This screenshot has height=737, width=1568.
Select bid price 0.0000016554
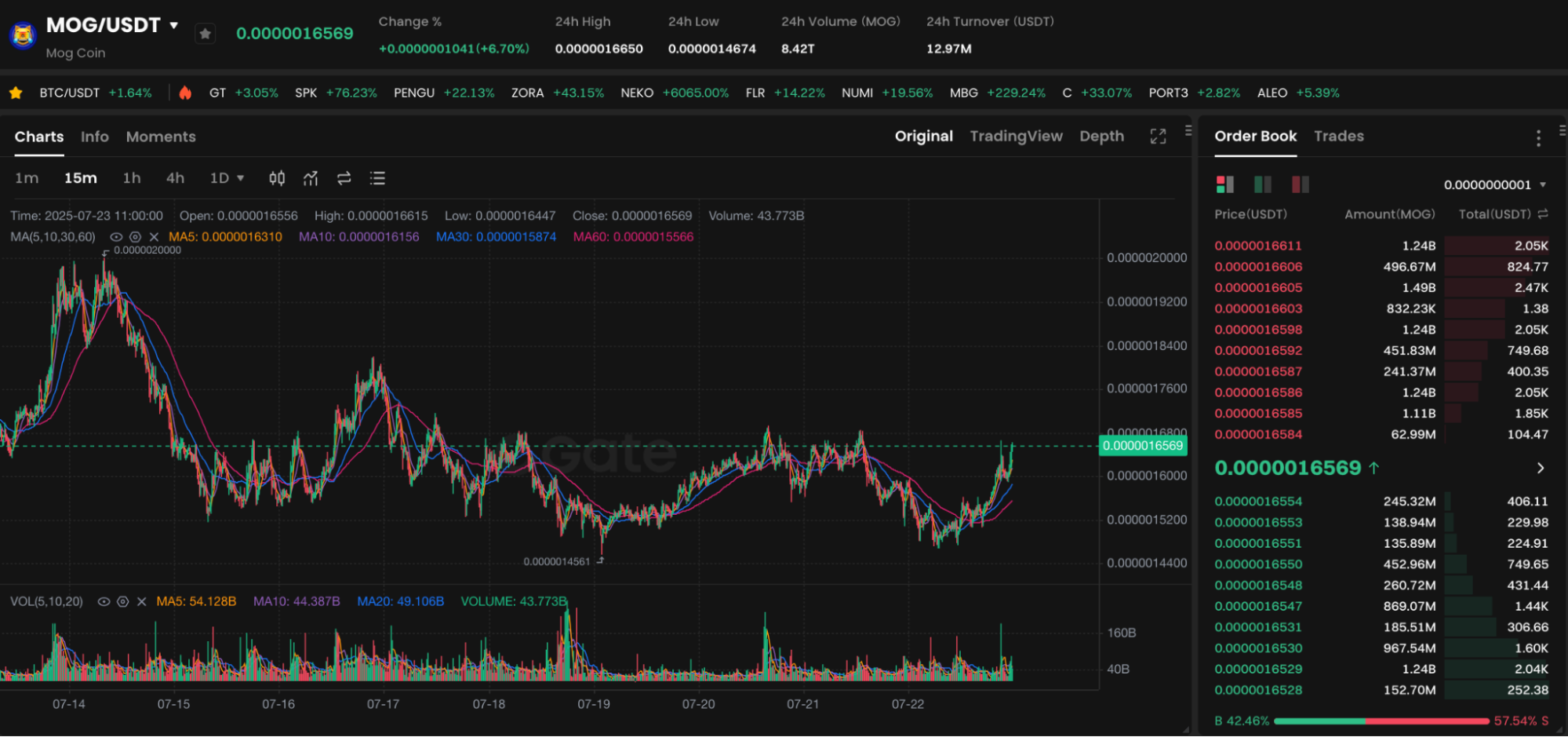(x=1258, y=501)
